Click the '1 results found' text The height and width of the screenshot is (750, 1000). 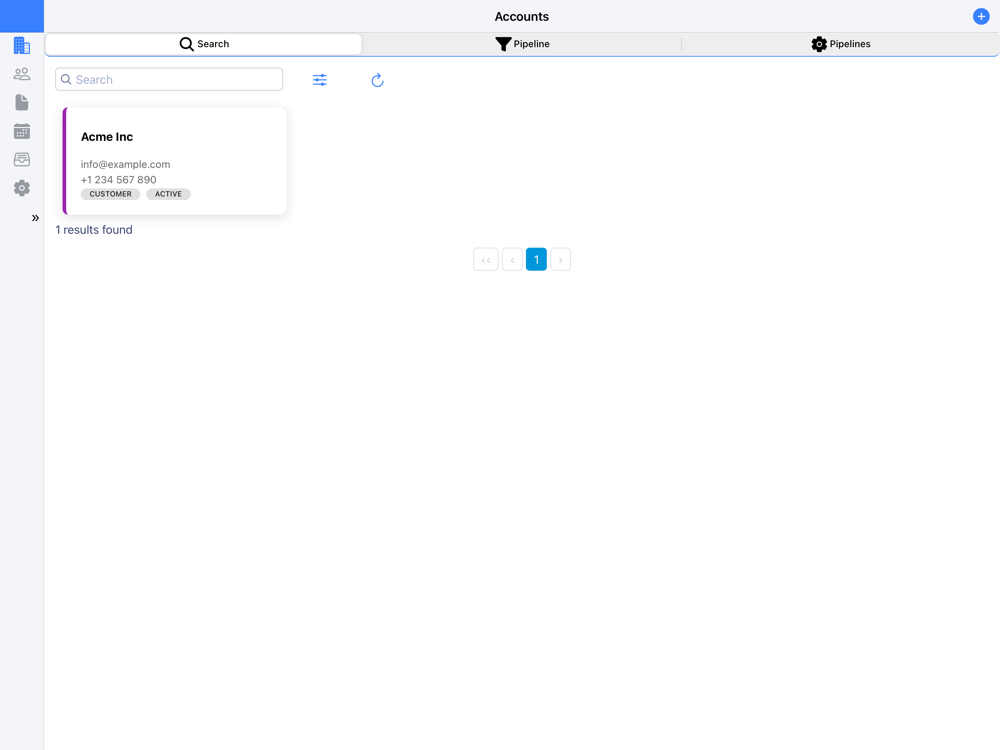click(94, 230)
